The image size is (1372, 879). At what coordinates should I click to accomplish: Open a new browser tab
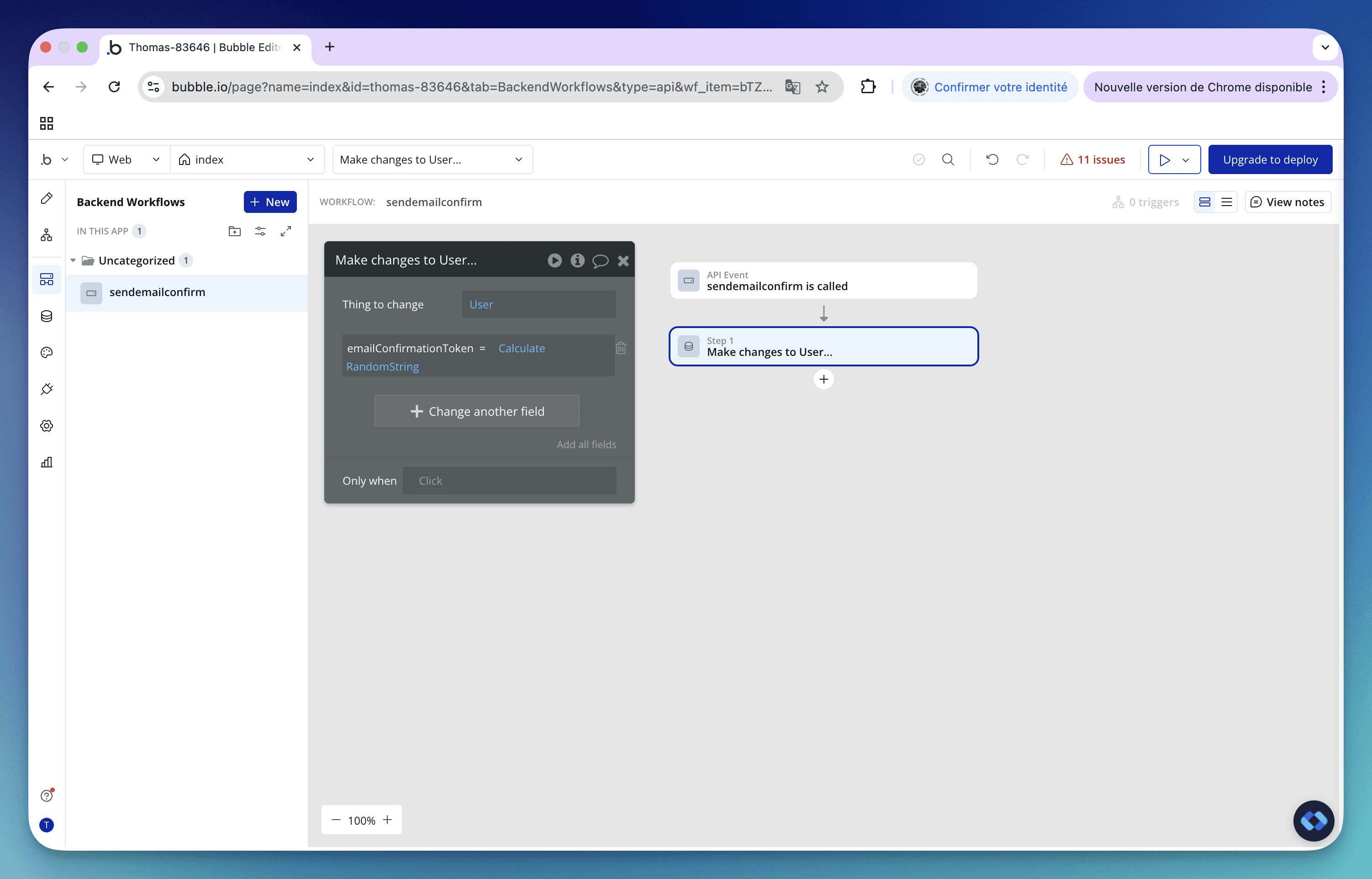click(330, 47)
